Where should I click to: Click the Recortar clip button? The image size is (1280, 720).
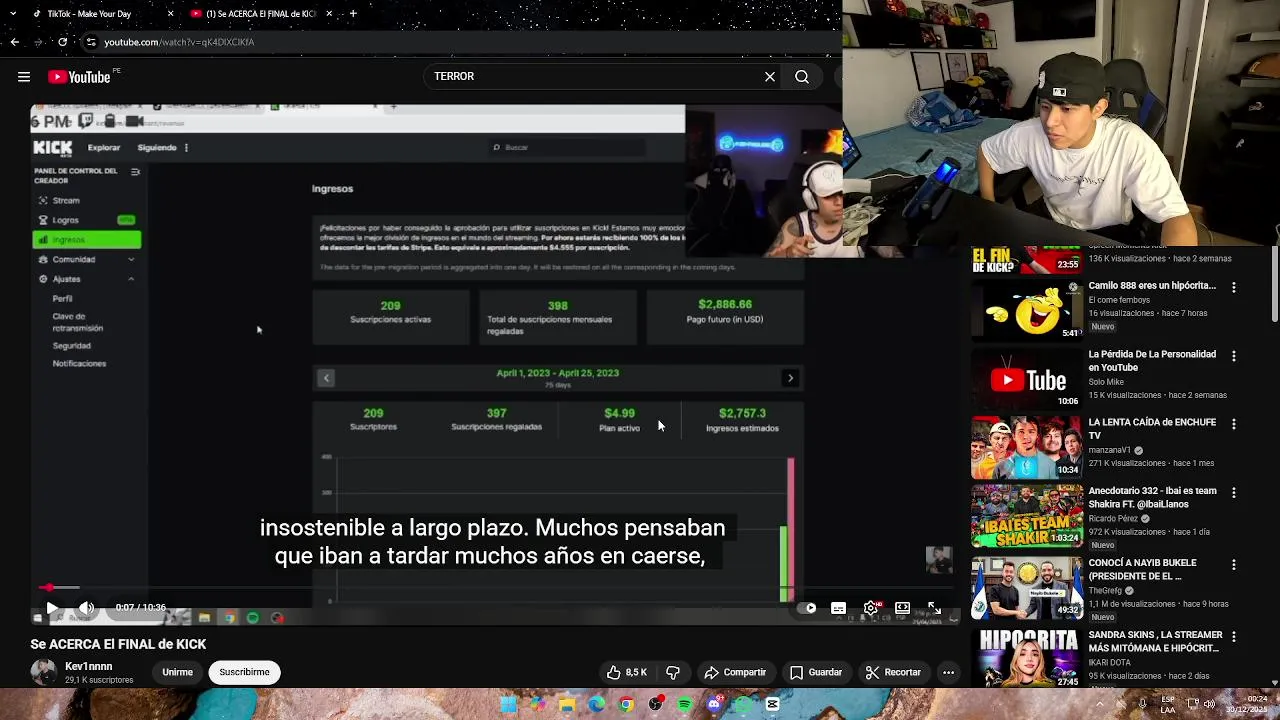[893, 673]
